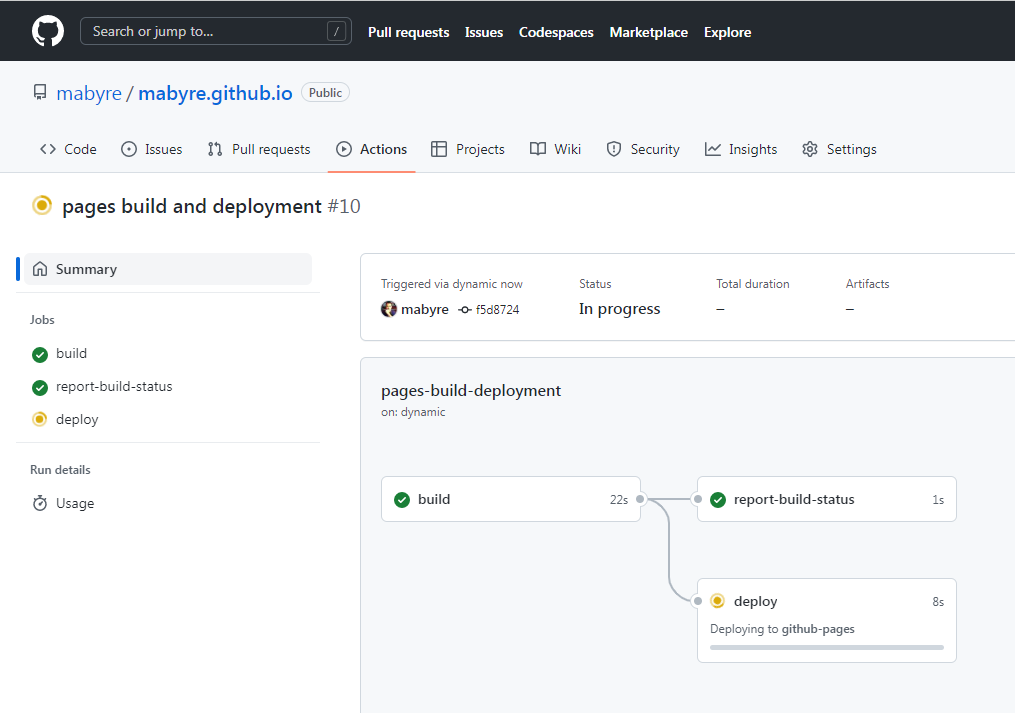Open the build node in the workflow graph
The width and height of the screenshot is (1015, 713).
click(x=511, y=499)
